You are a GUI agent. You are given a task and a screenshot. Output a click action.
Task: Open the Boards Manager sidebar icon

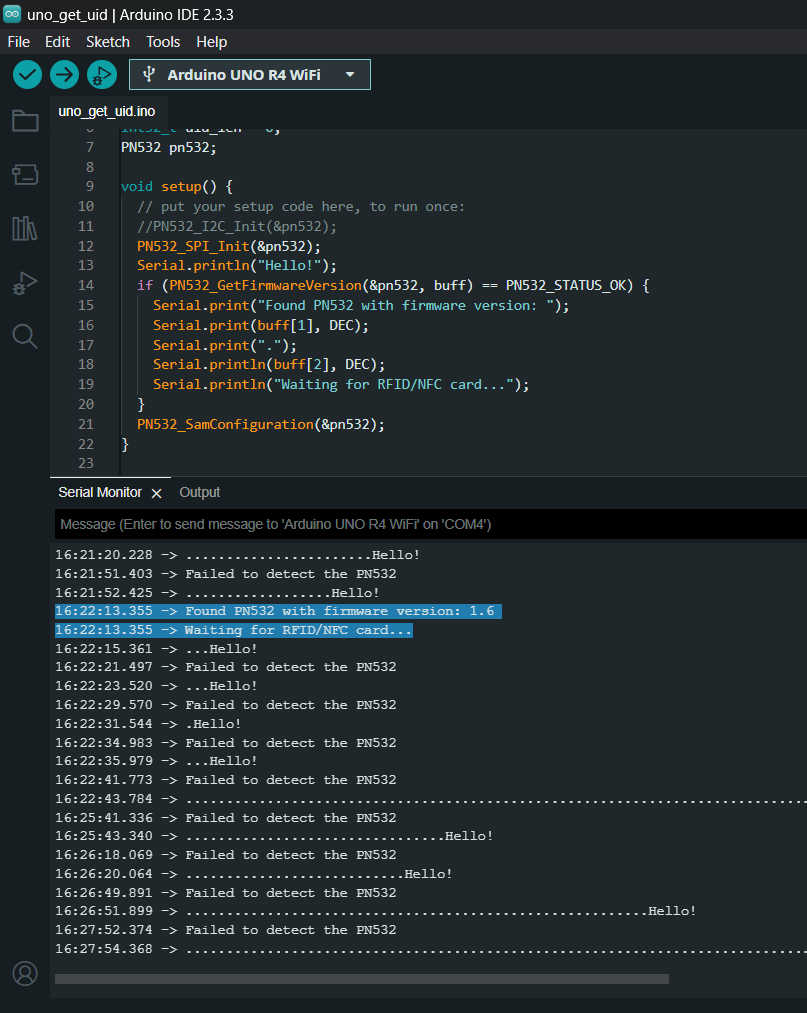[x=25, y=174]
